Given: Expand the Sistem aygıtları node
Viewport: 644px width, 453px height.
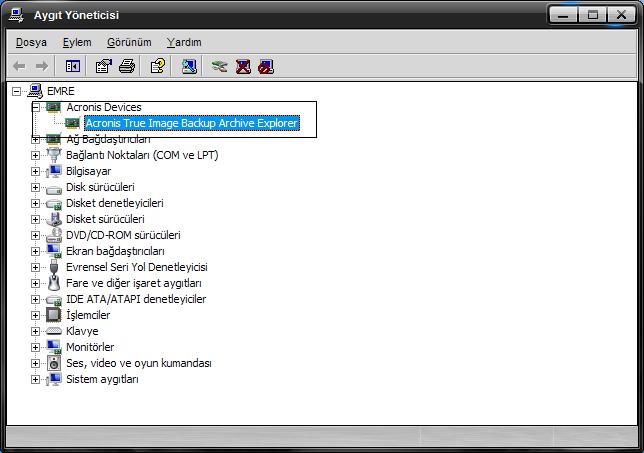Looking at the screenshot, I should coord(35,379).
